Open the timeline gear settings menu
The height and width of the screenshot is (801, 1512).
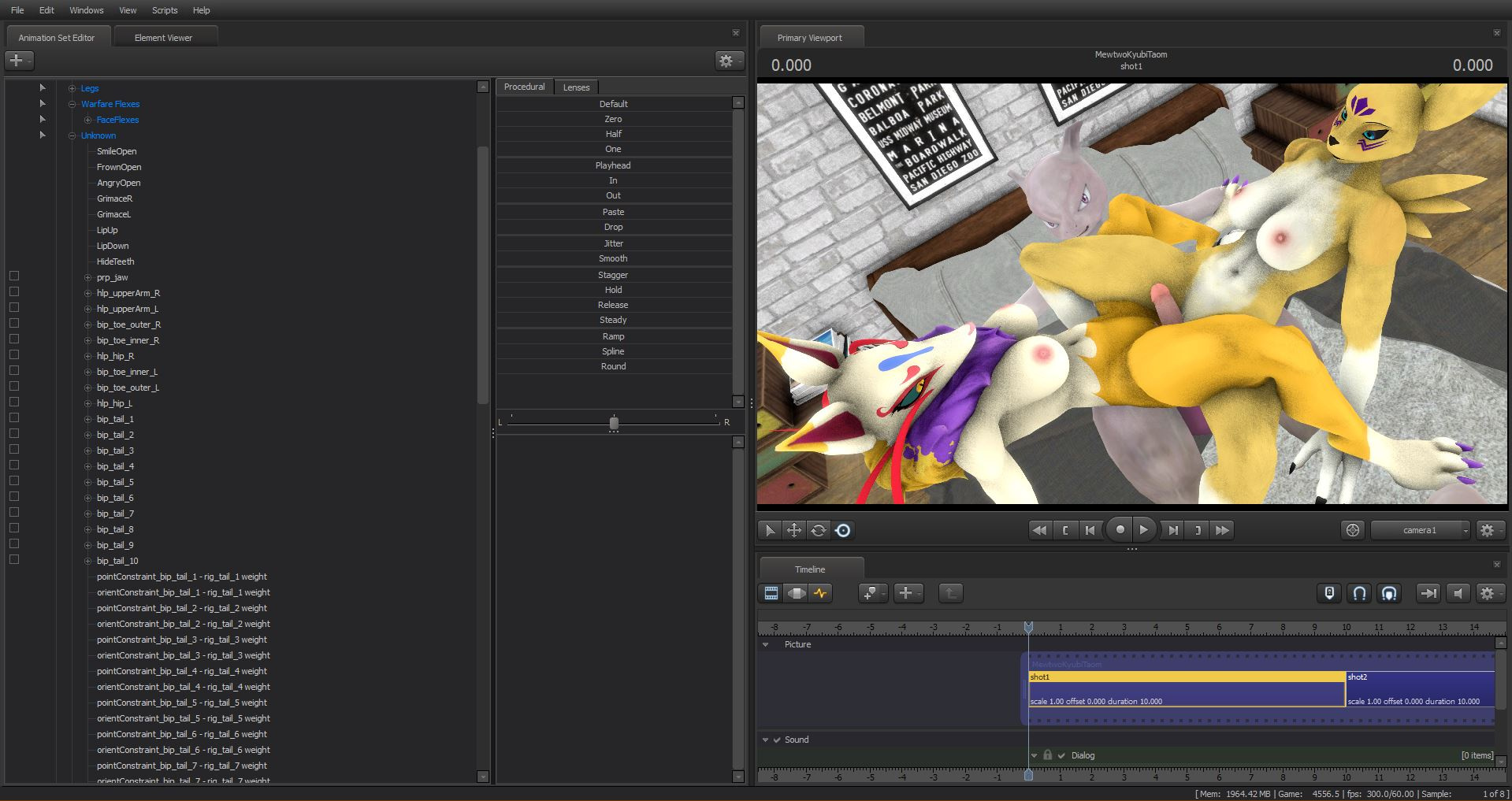tap(1489, 593)
